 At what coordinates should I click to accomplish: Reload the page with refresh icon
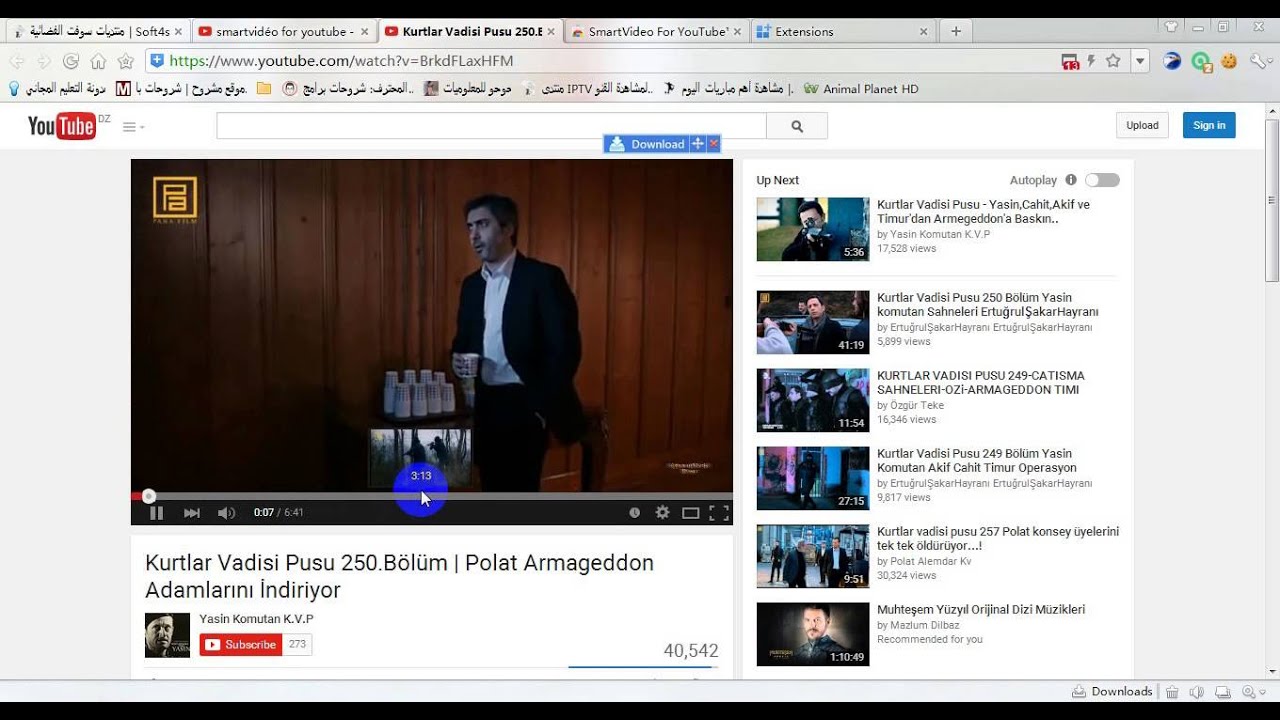[71, 61]
